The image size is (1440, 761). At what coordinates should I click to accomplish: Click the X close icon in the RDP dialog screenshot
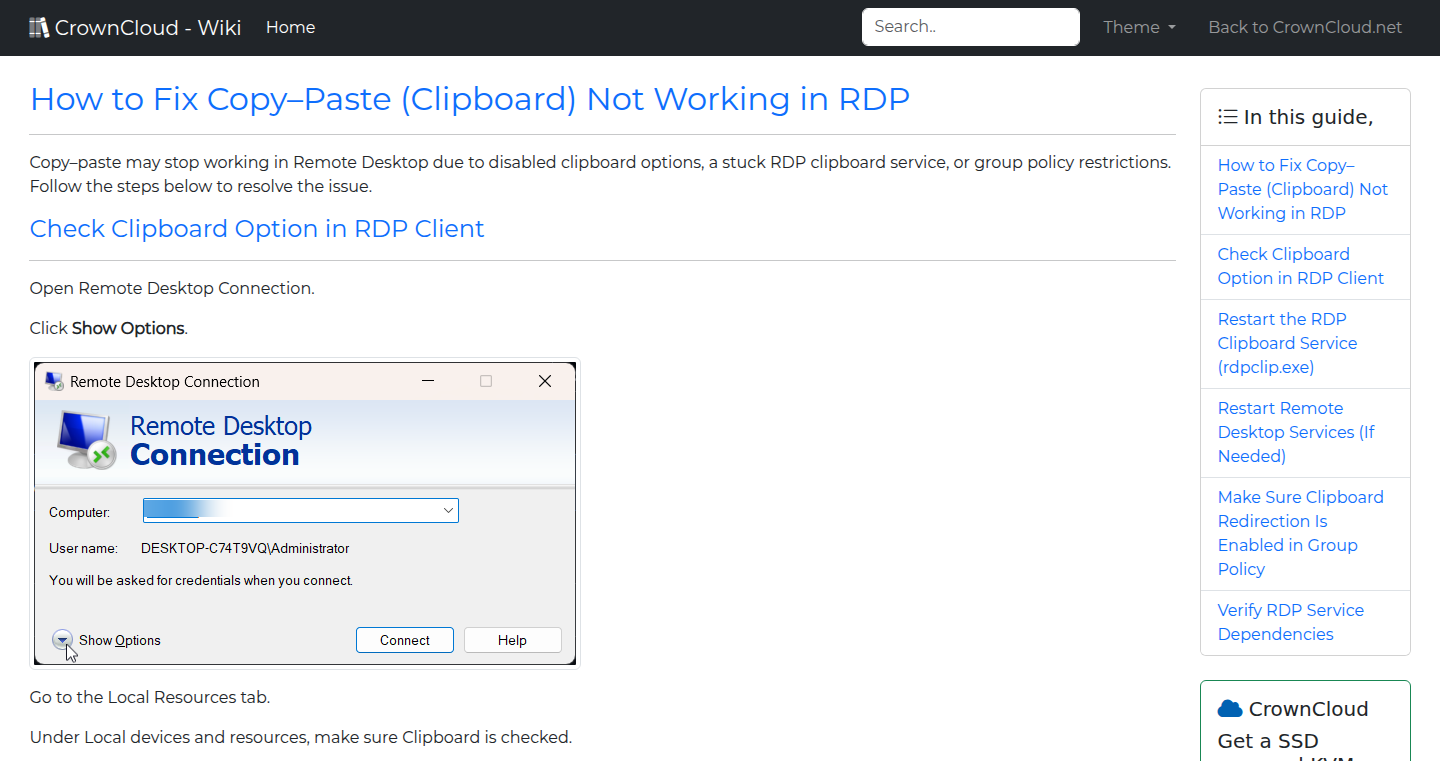[x=544, y=381]
